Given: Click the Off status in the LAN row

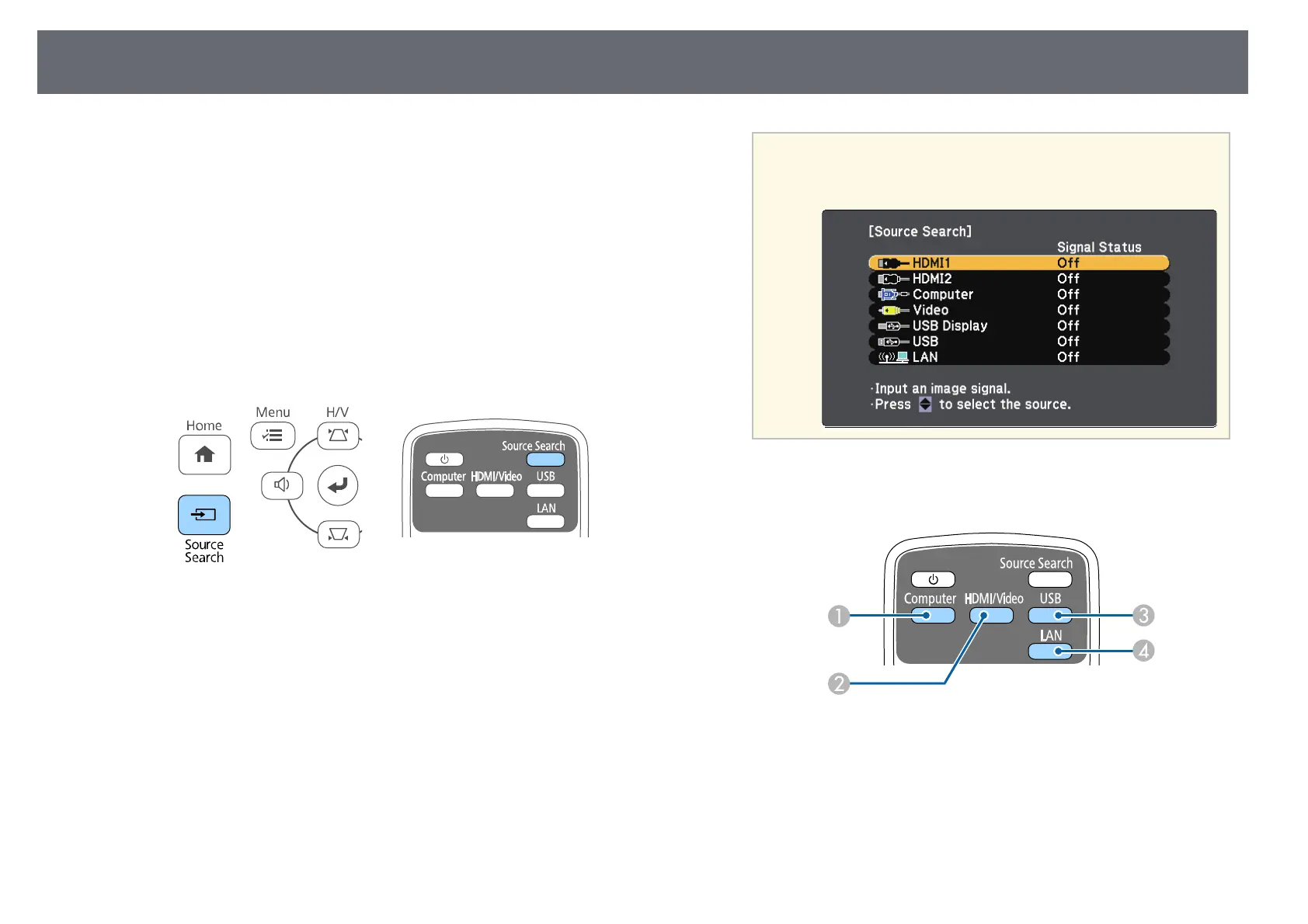Looking at the screenshot, I should pyautogui.click(x=1068, y=357).
